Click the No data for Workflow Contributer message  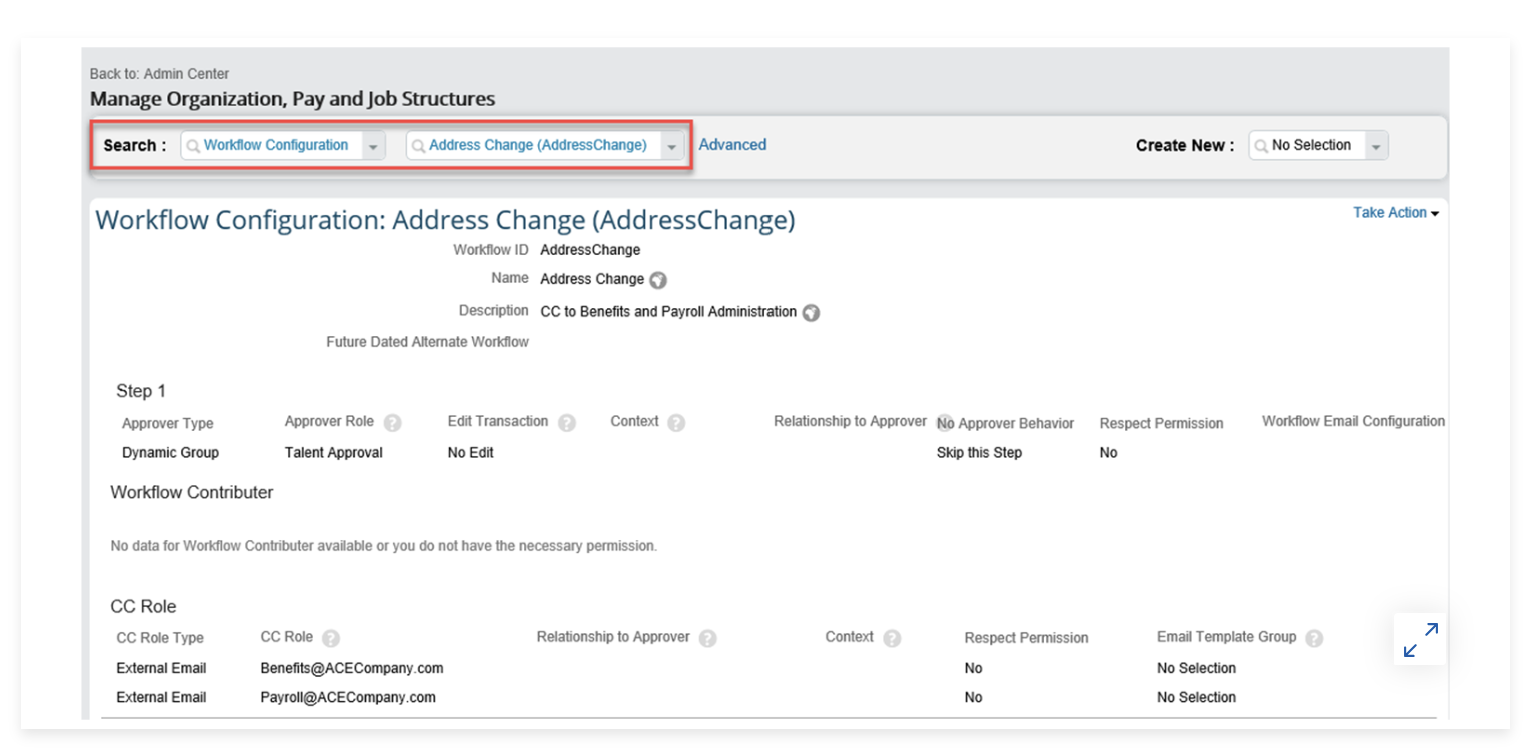[383, 546]
